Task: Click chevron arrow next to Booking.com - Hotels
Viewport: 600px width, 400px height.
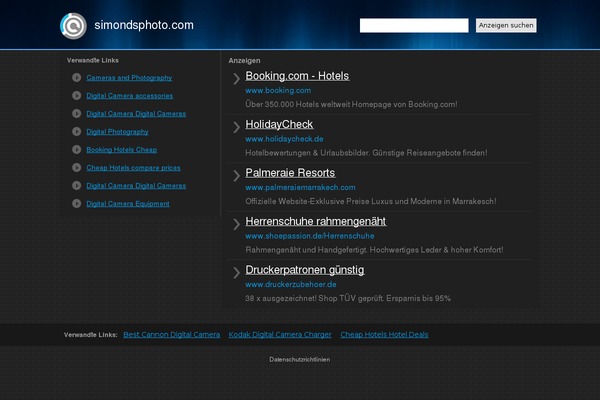Action: point(236,79)
